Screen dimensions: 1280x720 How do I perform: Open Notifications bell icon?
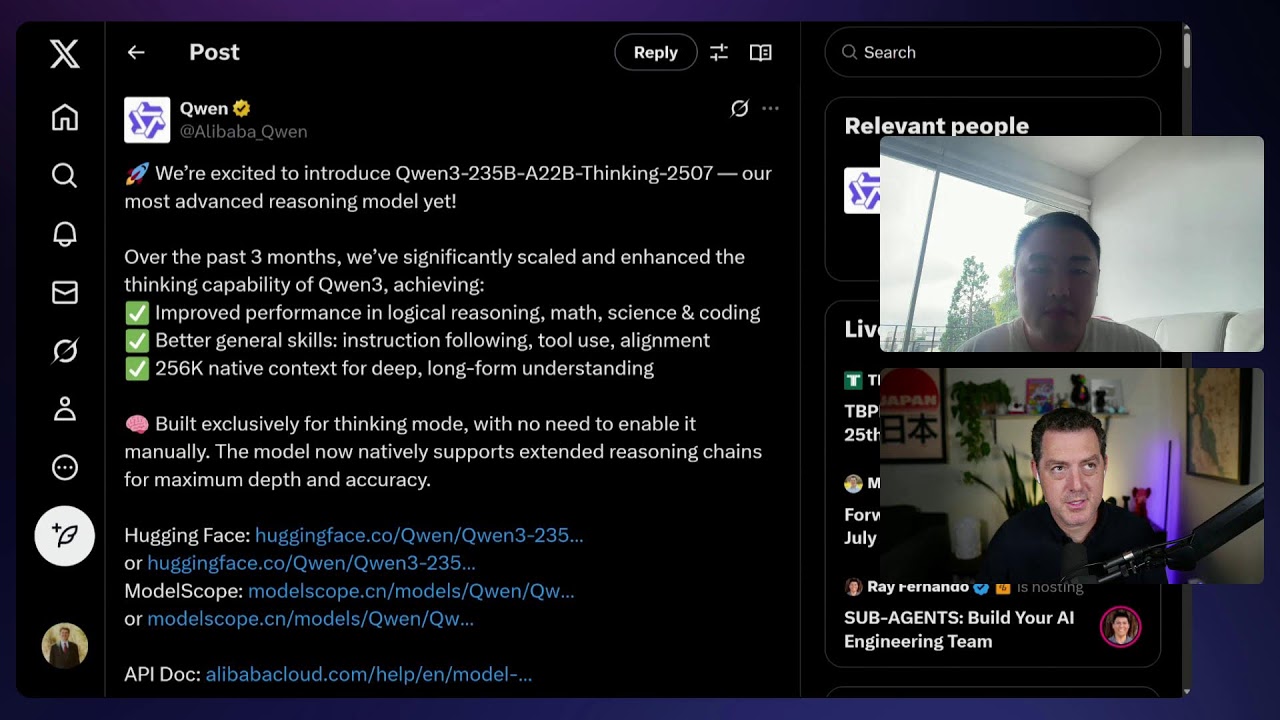[65, 234]
